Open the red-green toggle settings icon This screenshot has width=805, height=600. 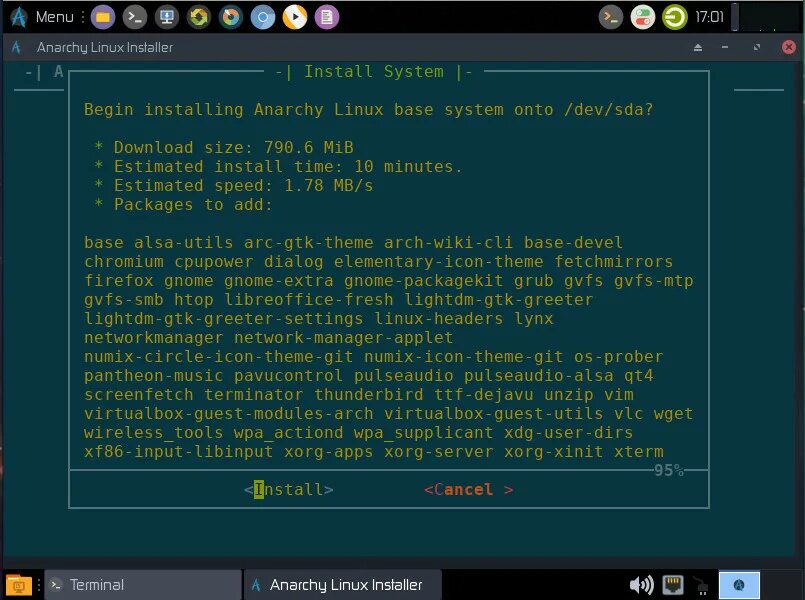click(x=643, y=17)
